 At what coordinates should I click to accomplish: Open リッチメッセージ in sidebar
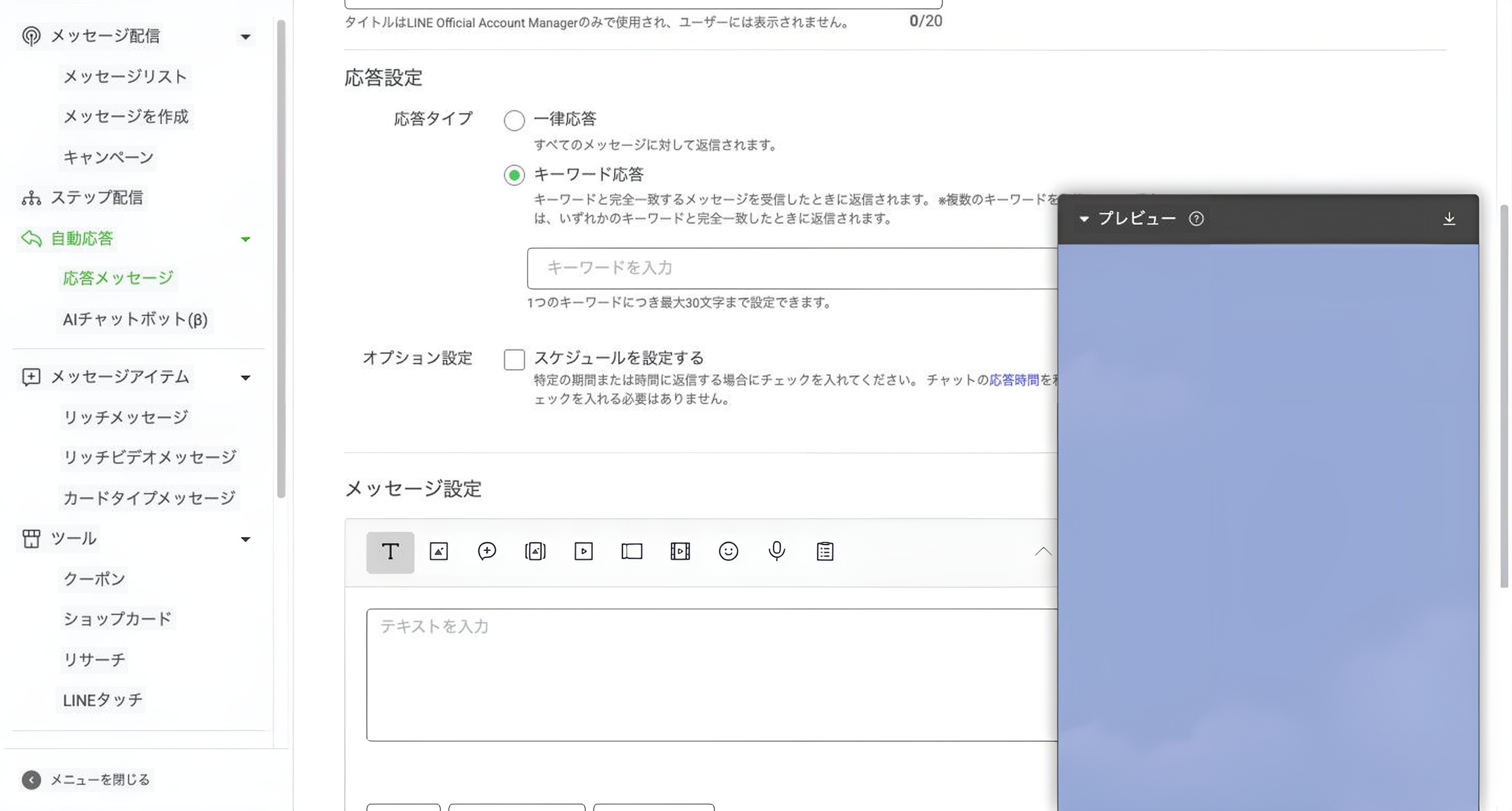tap(125, 417)
